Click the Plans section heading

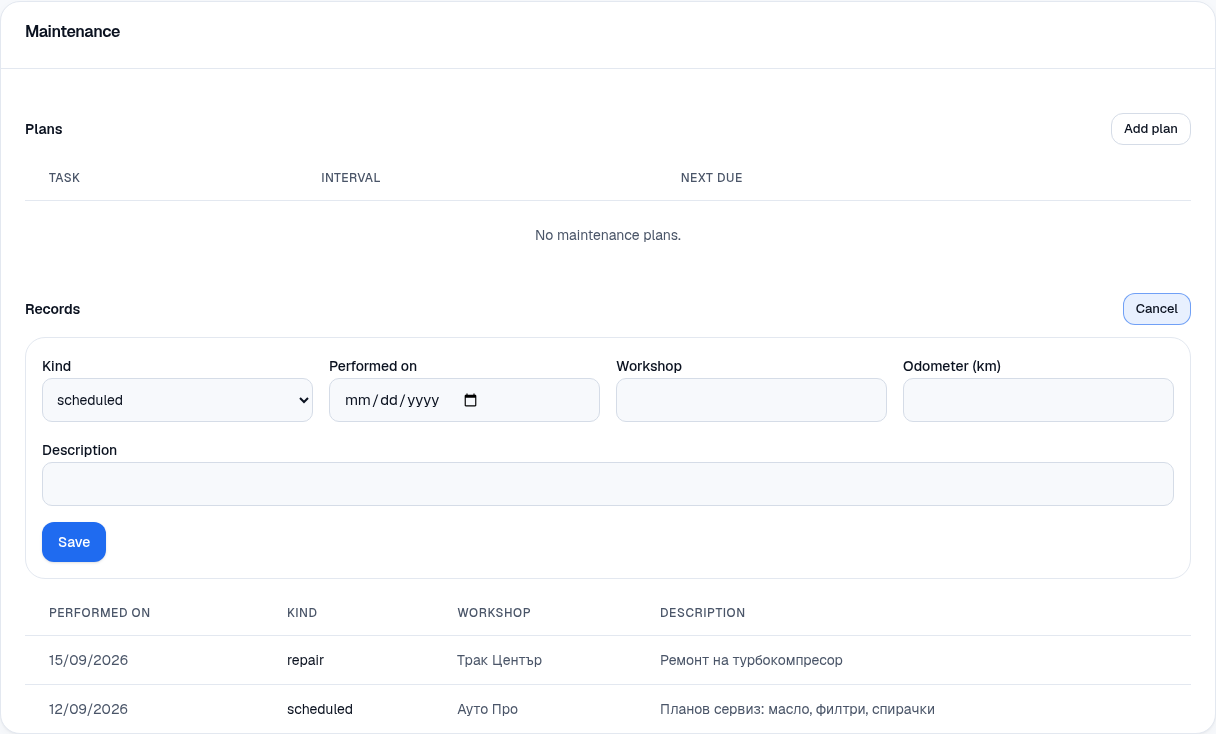pyautogui.click(x=44, y=129)
